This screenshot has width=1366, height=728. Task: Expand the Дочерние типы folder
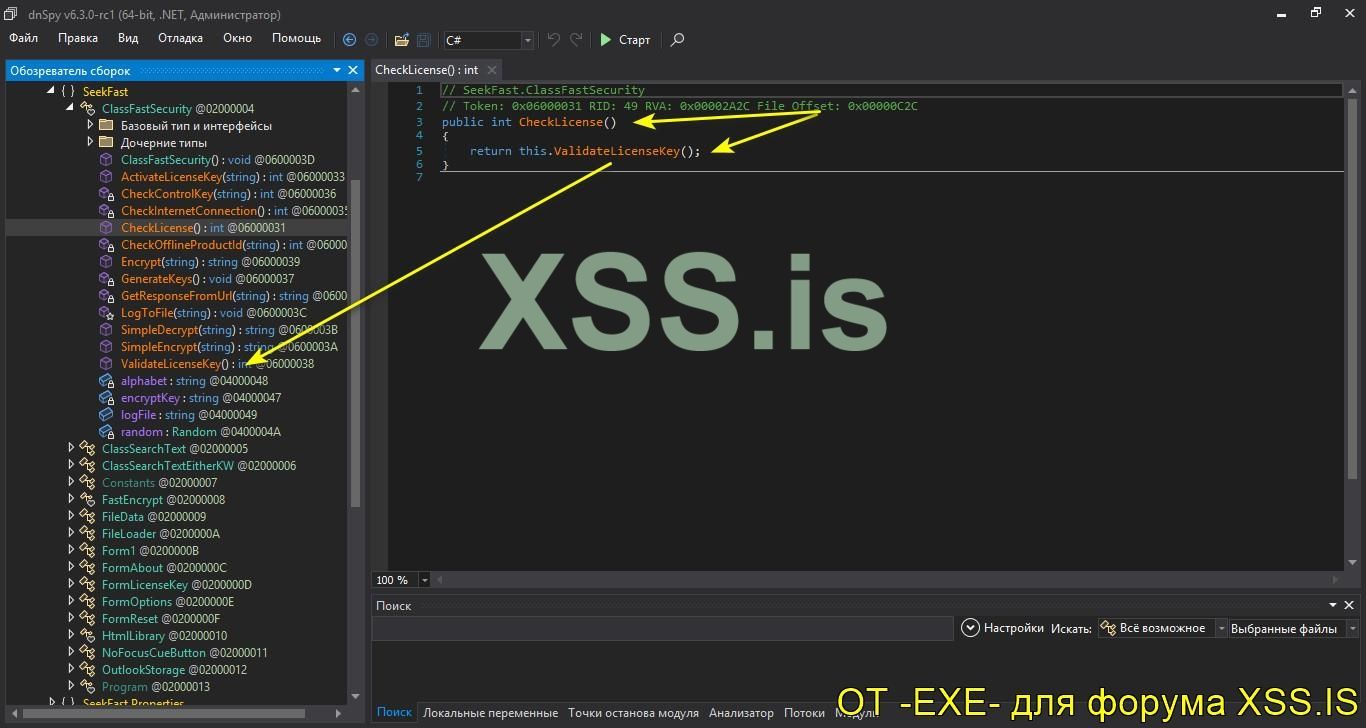click(x=89, y=143)
